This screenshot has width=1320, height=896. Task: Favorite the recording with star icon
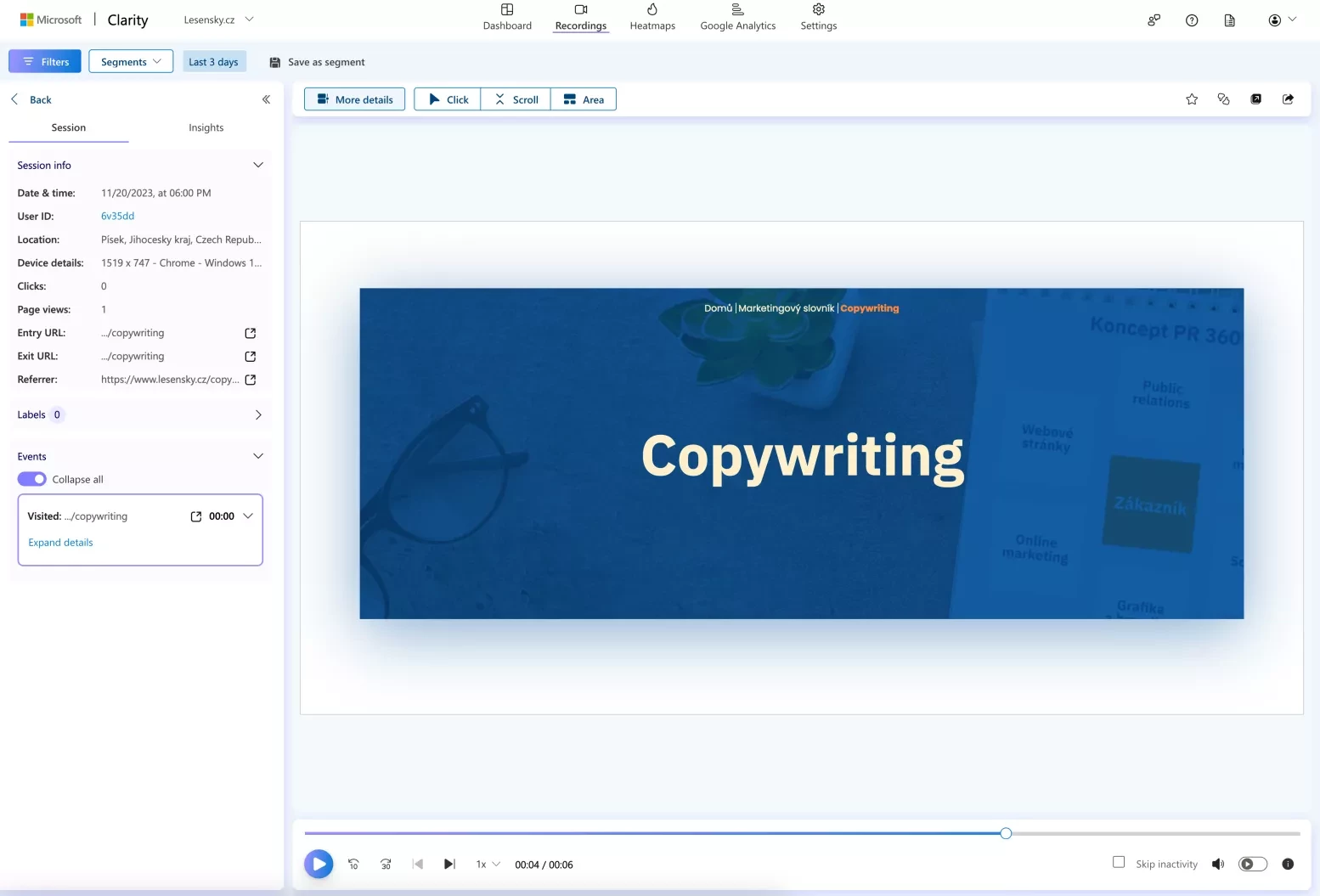coord(1192,99)
